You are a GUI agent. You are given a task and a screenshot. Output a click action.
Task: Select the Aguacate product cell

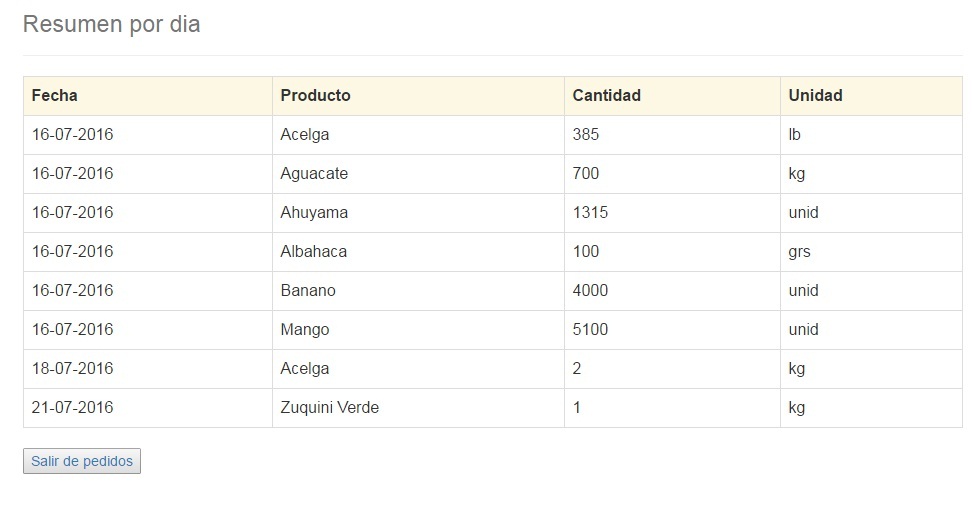(418, 174)
